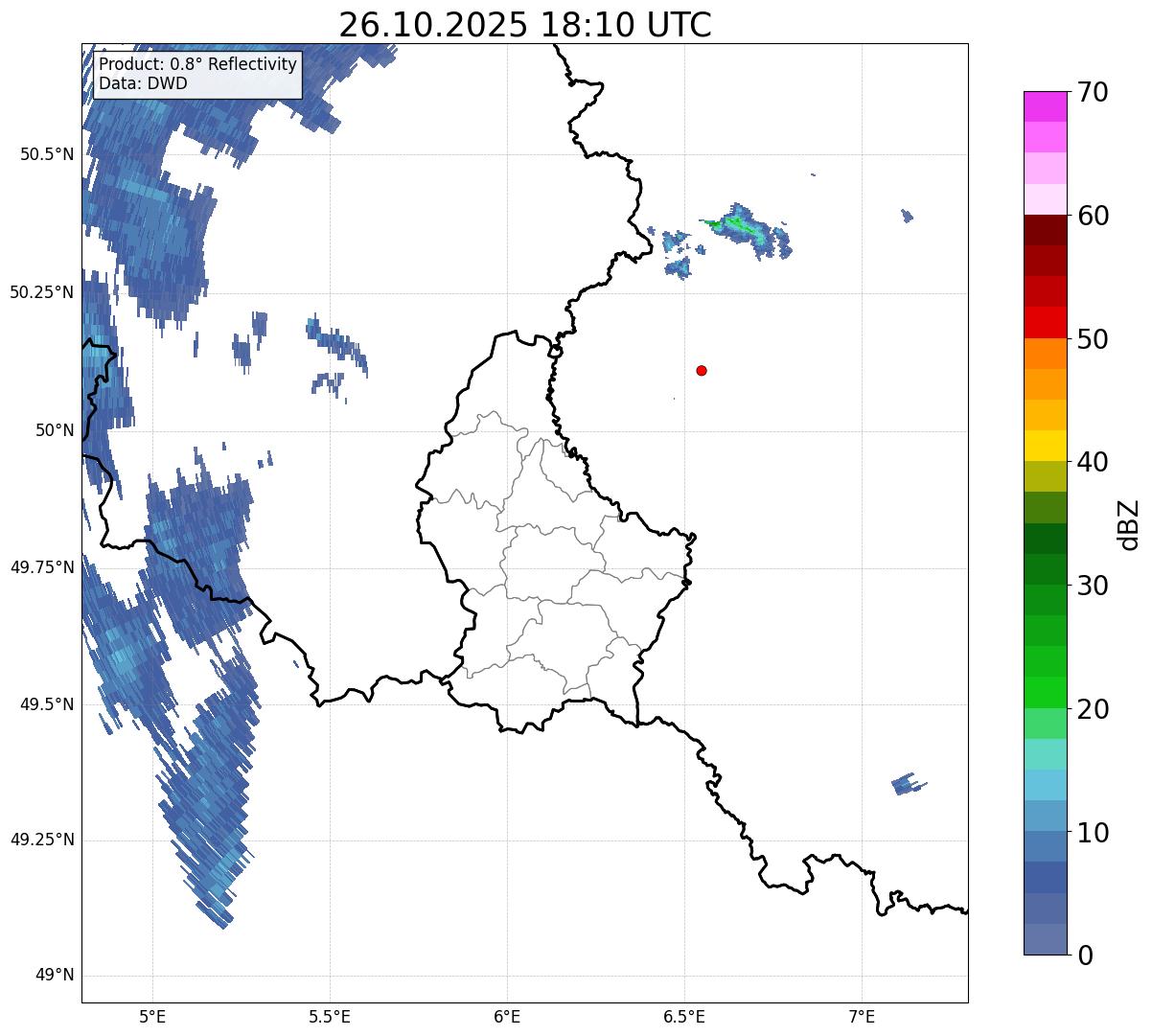
Task: Click the '49.75°N' latitude label
Action: pos(41,567)
